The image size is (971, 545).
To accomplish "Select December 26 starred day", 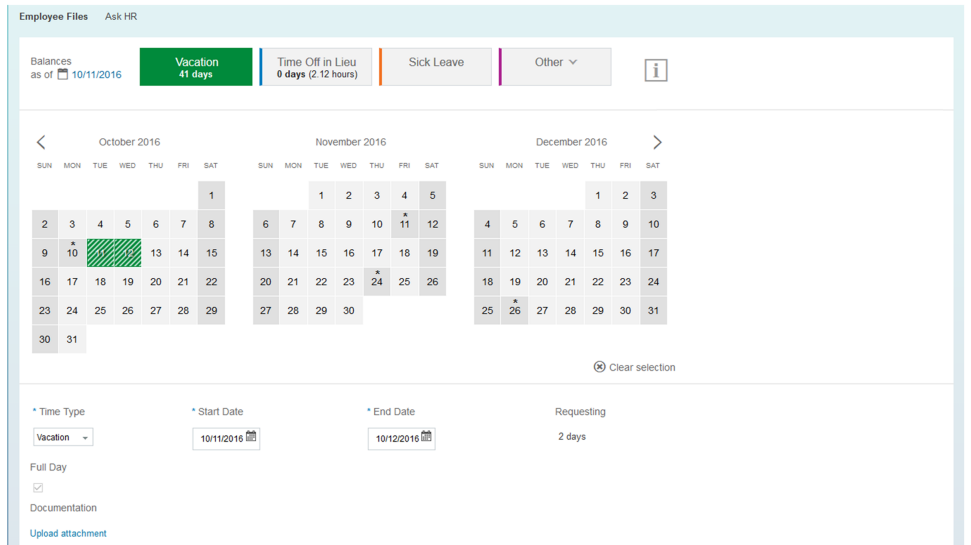I will pos(515,310).
